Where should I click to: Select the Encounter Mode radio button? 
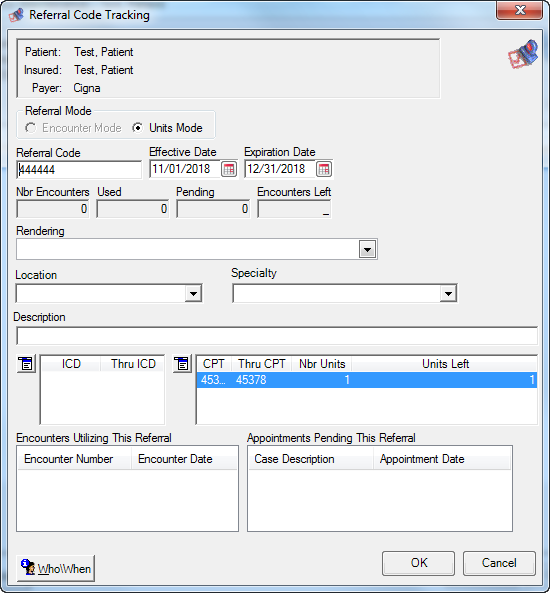31,128
